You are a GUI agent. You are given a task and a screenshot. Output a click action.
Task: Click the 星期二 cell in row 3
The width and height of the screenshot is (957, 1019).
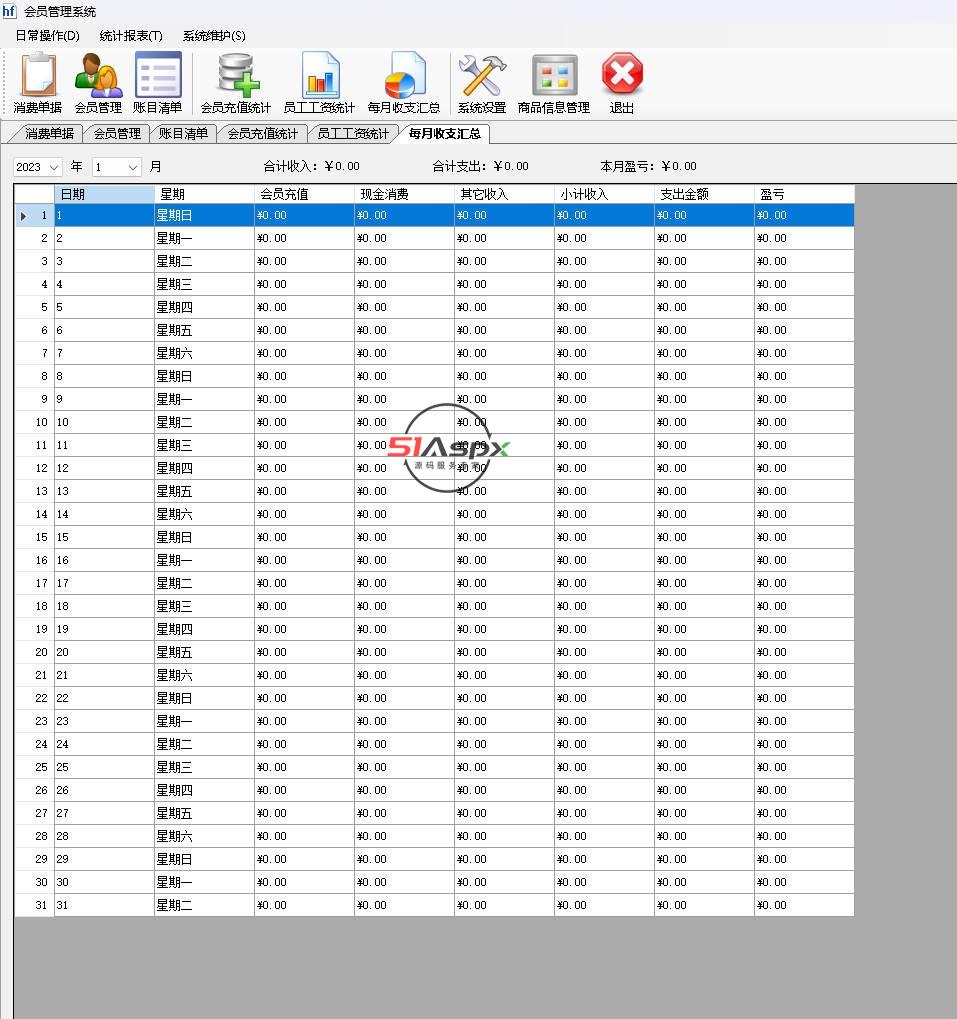[204, 261]
